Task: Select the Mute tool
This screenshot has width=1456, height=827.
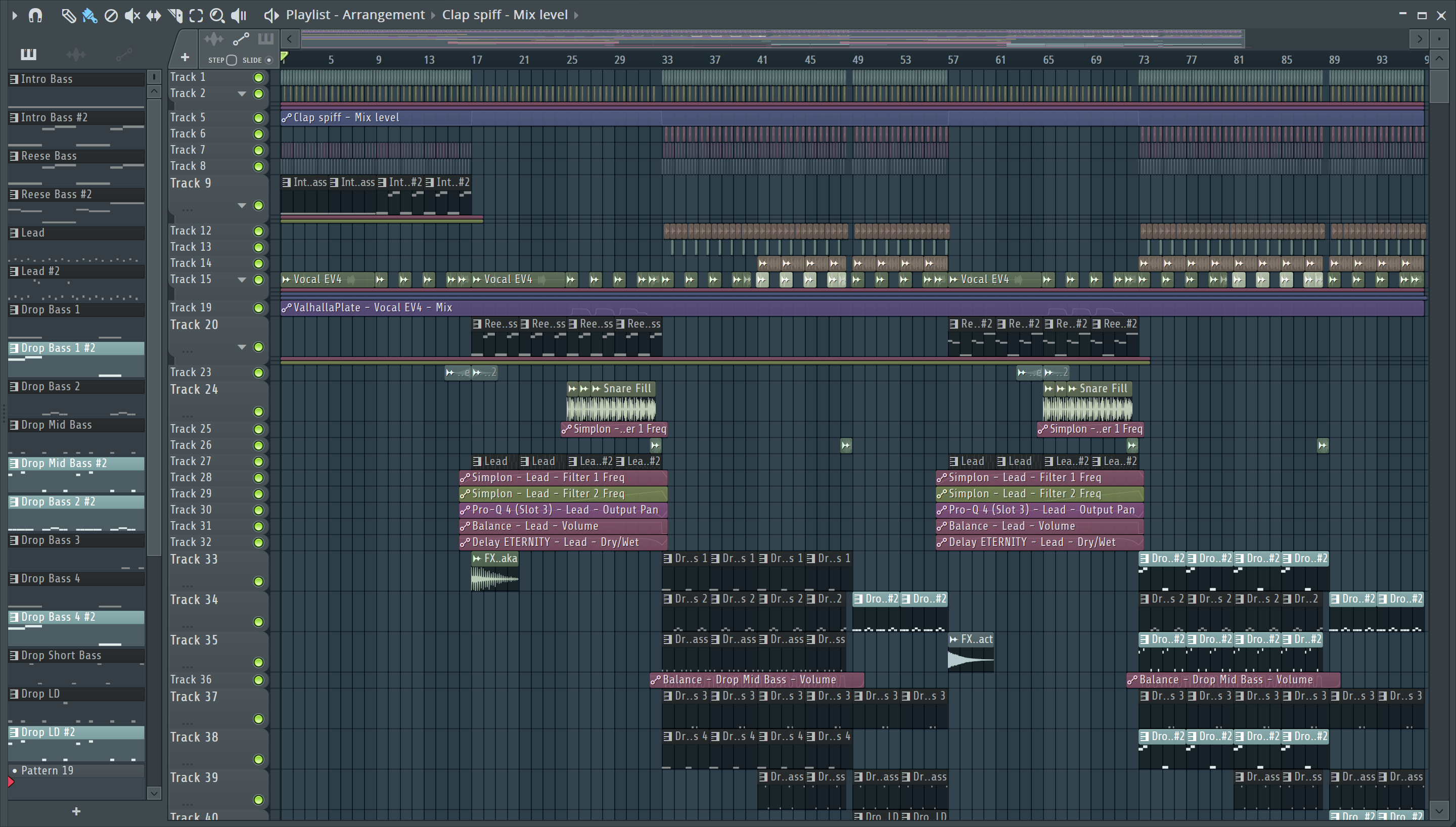Action: coord(132,15)
